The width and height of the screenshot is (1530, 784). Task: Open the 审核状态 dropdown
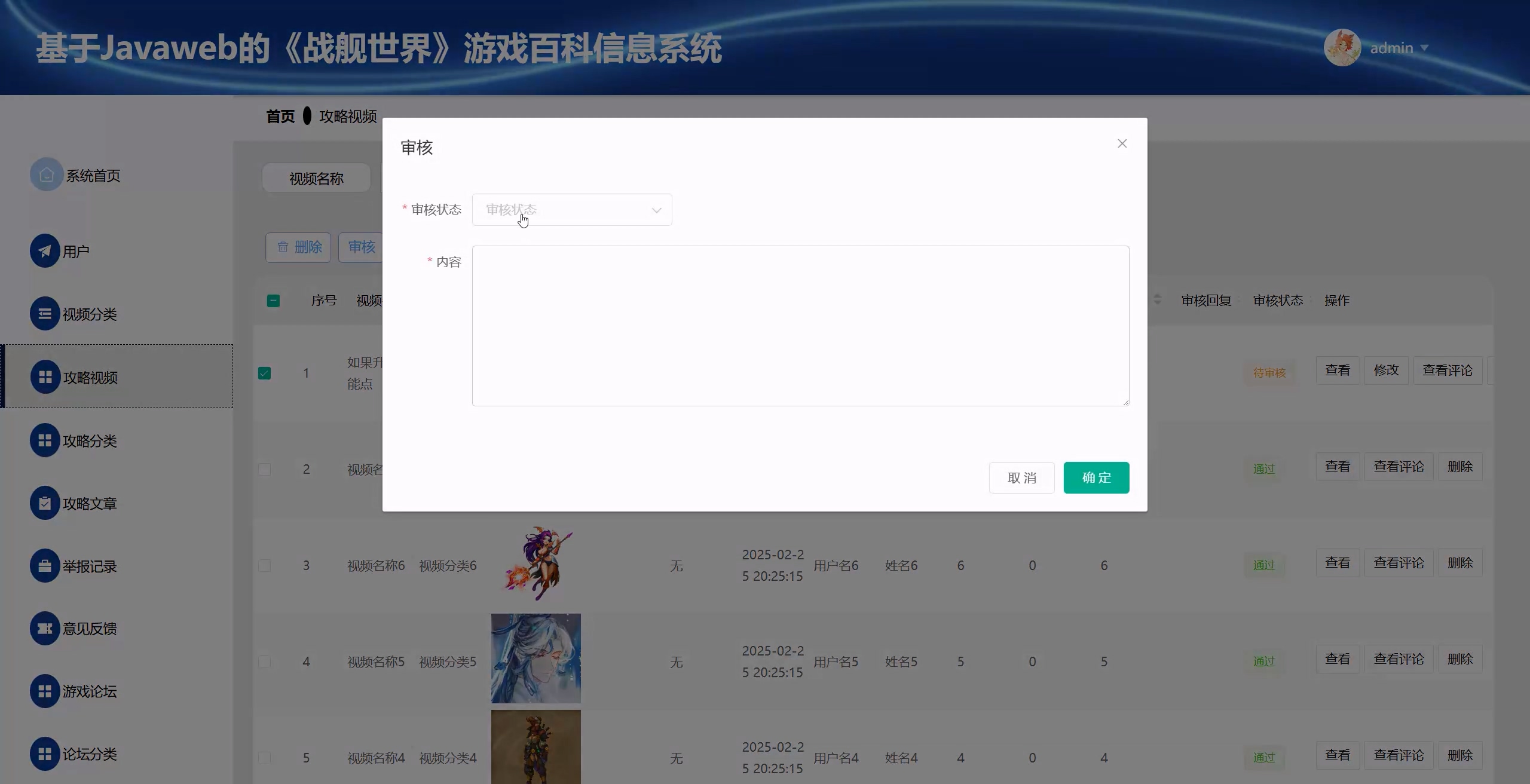pyautogui.click(x=571, y=210)
